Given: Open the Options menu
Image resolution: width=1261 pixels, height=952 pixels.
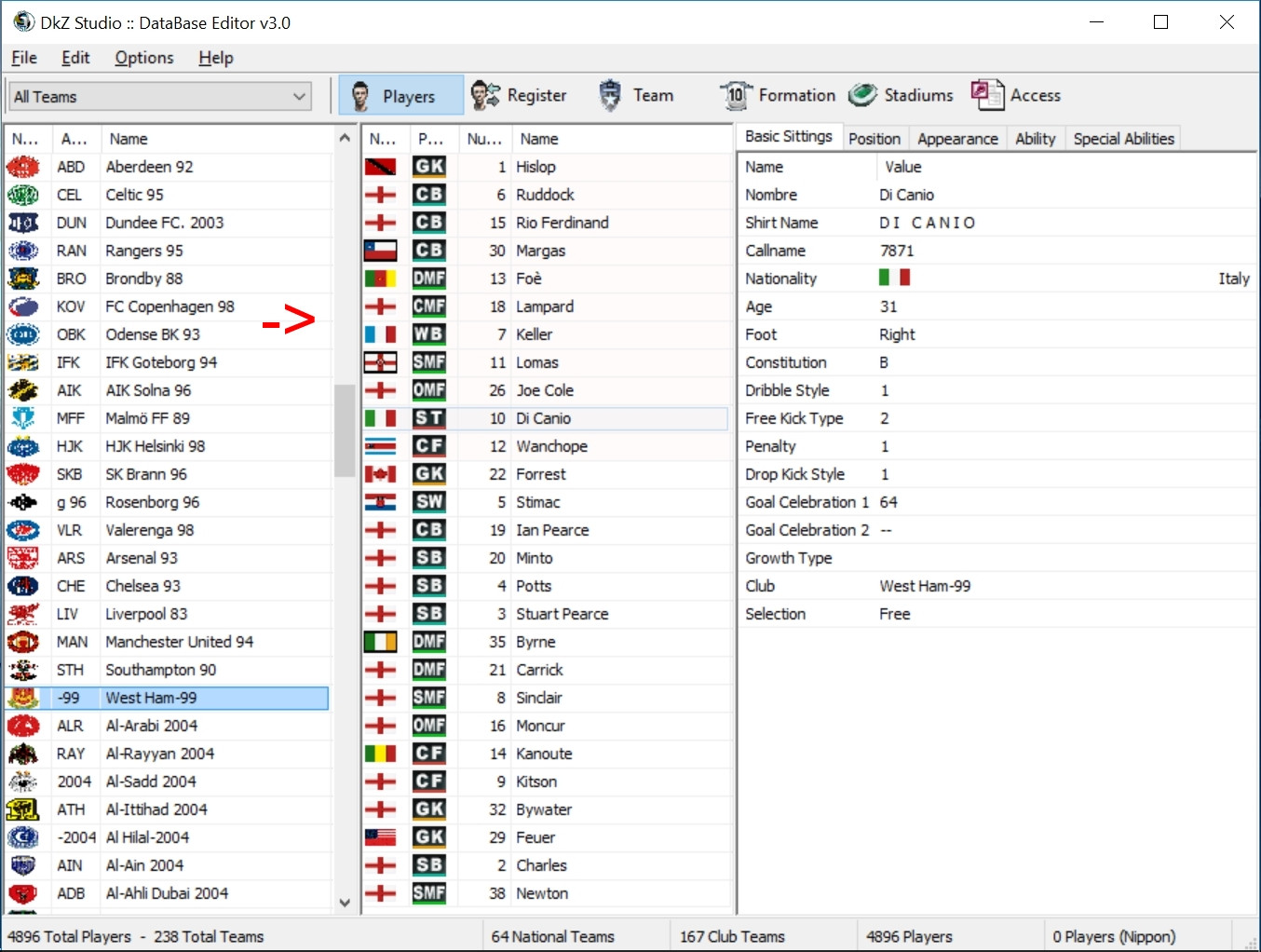Looking at the screenshot, I should [144, 58].
